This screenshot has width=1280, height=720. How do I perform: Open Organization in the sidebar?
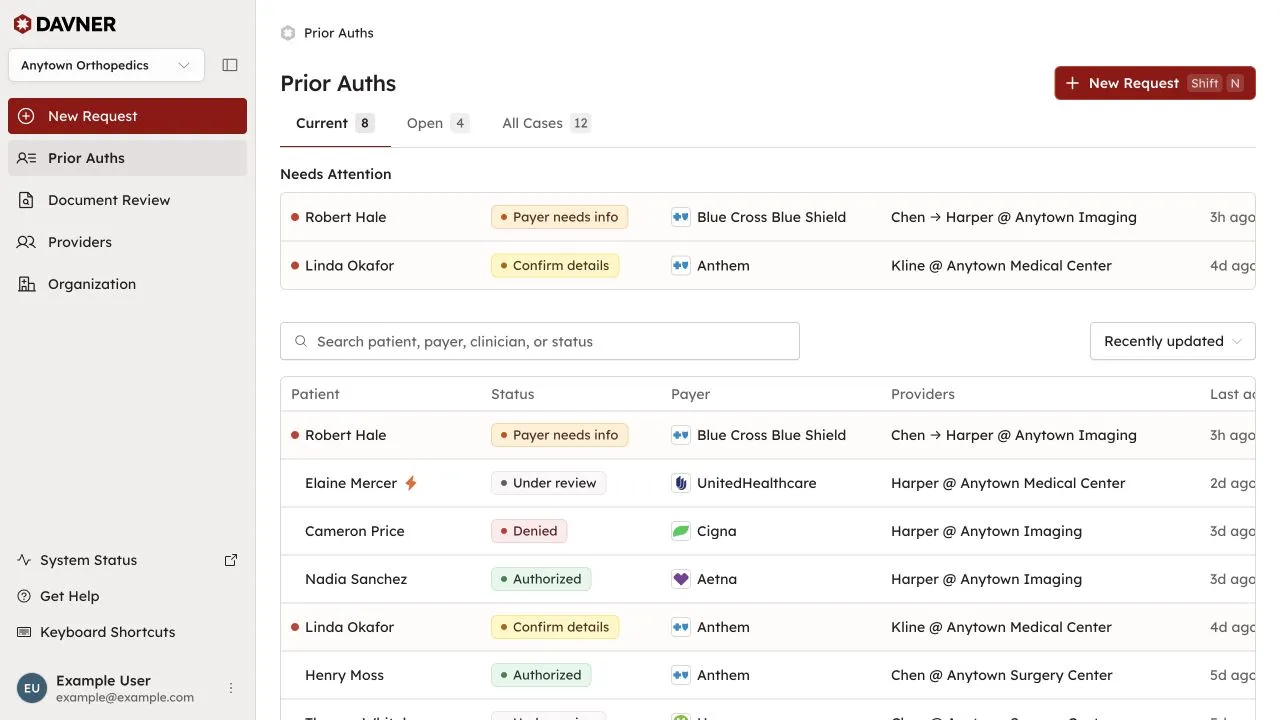pyautogui.click(x=127, y=284)
